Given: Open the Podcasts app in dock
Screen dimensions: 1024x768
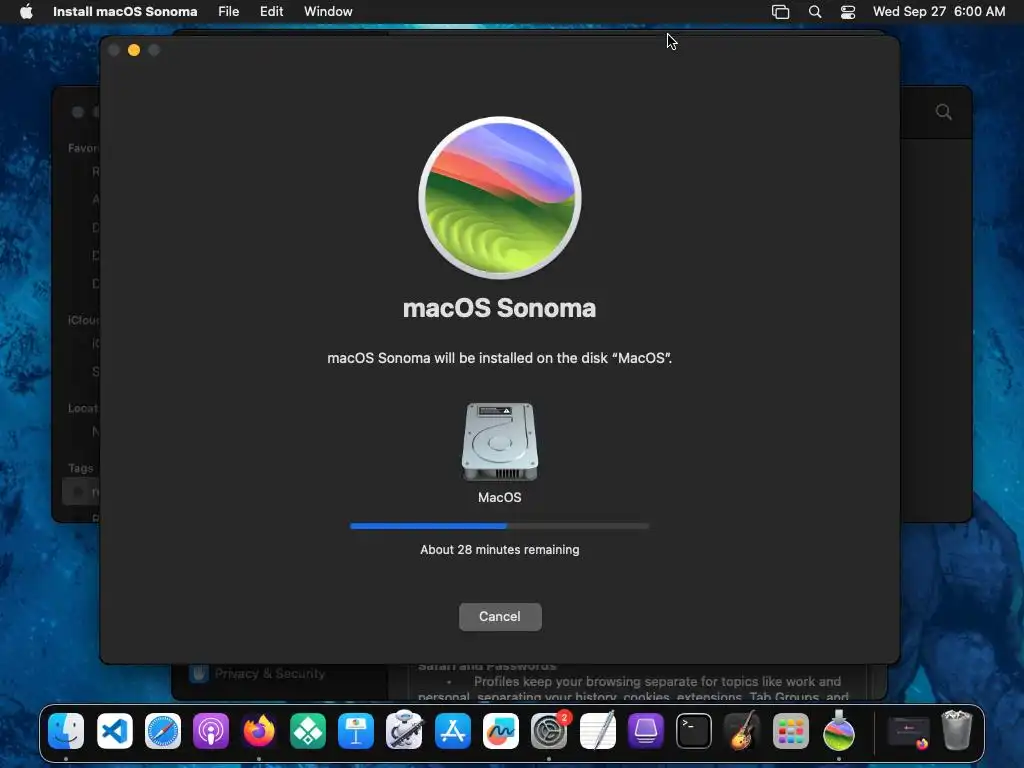Looking at the screenshot, I should (x=211, y=731).
